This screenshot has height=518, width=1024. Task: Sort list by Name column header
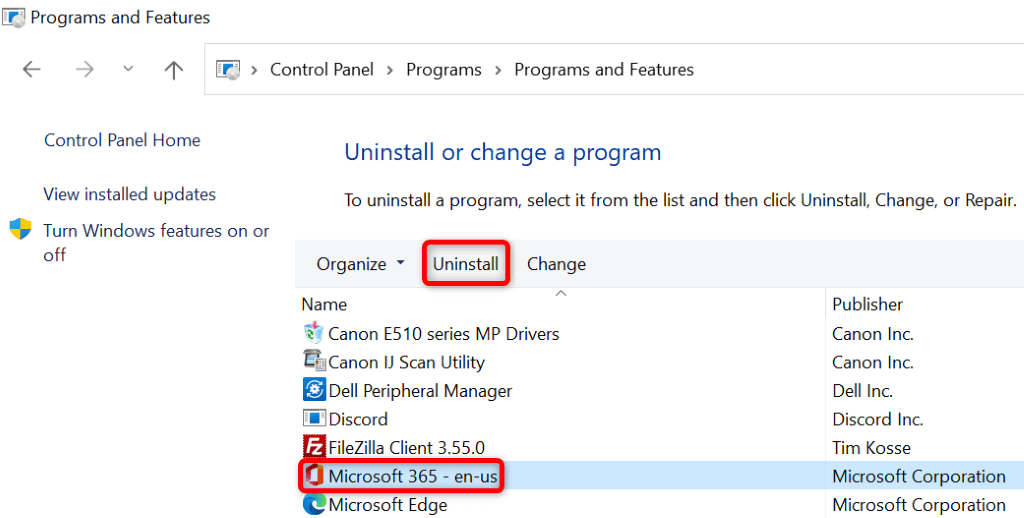point(325,304)
